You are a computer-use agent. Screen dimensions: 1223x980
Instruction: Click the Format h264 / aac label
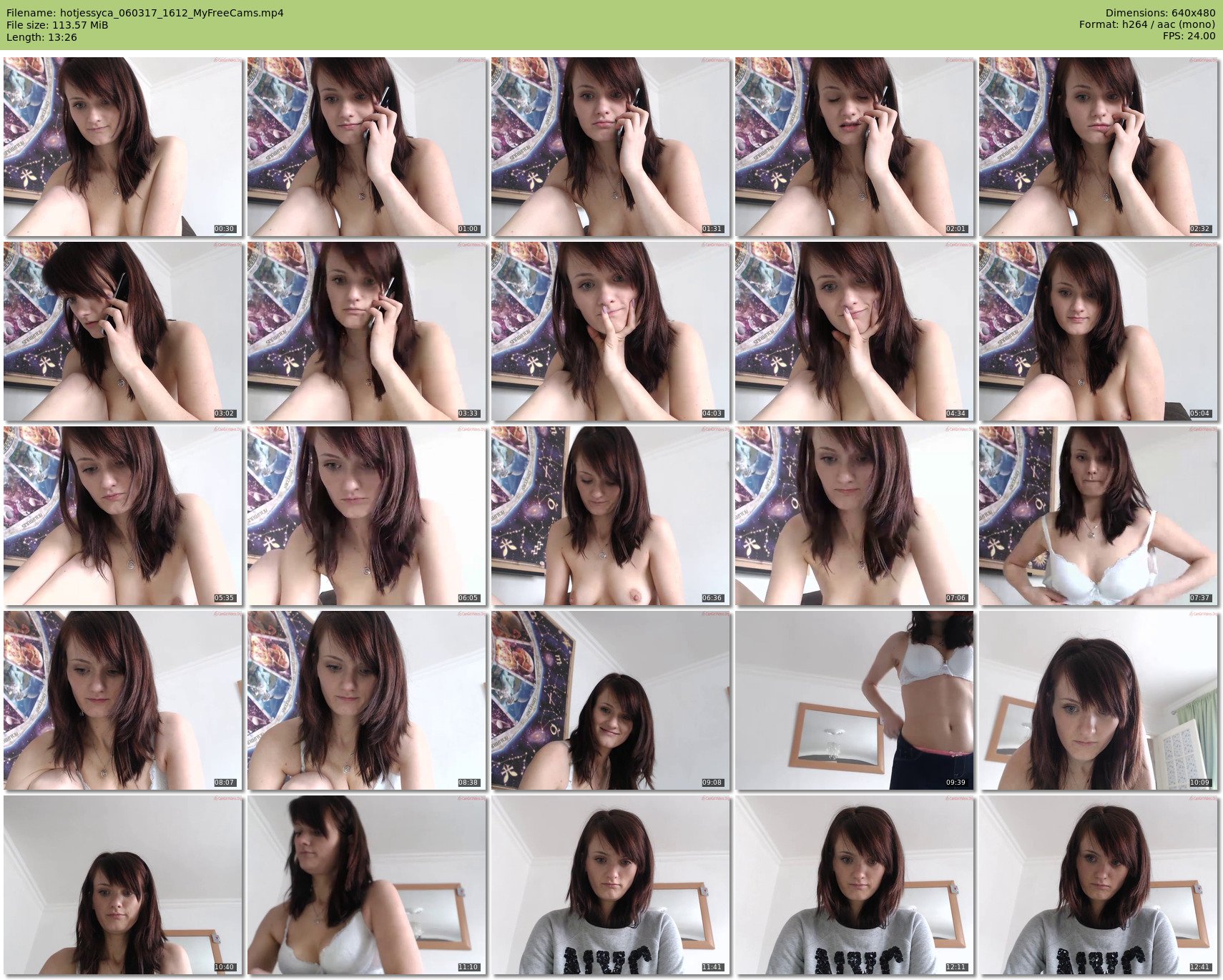[x=1147, y=25]
